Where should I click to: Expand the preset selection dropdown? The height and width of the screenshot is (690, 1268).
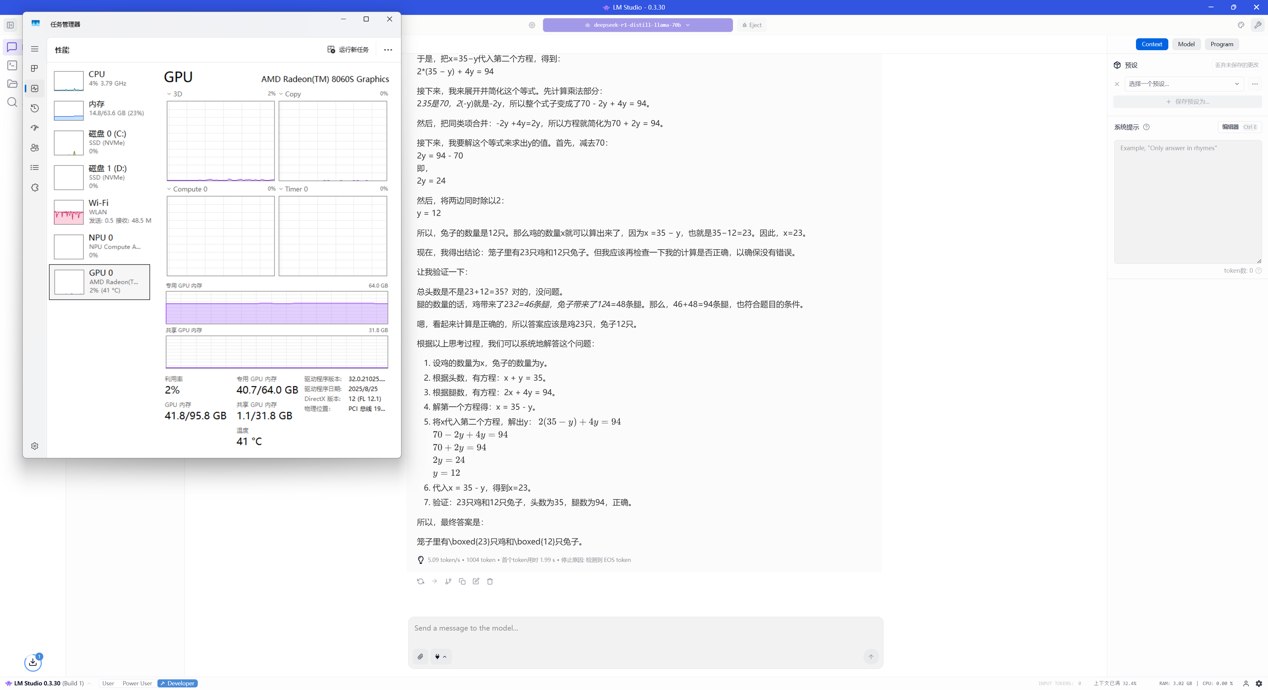1183,84
